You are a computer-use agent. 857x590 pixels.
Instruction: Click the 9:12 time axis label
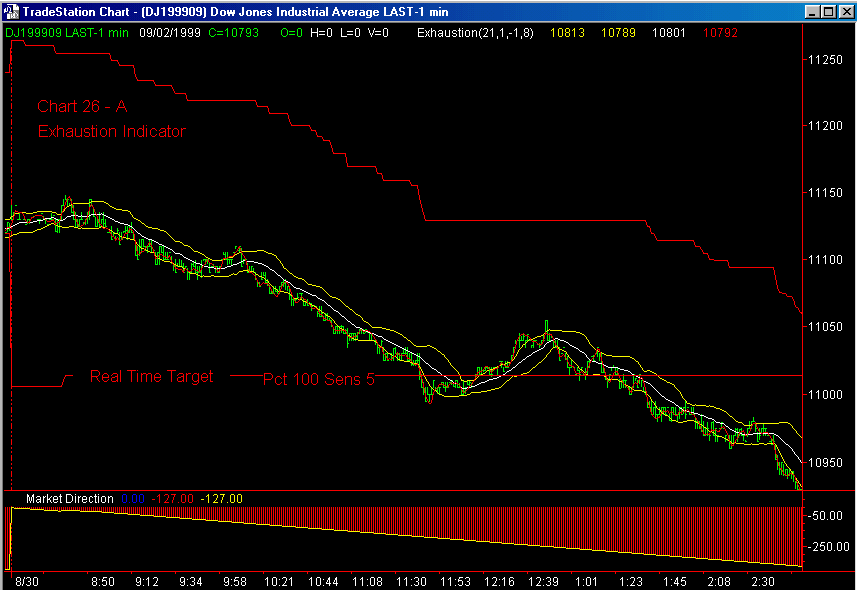[x=146, y=582]
